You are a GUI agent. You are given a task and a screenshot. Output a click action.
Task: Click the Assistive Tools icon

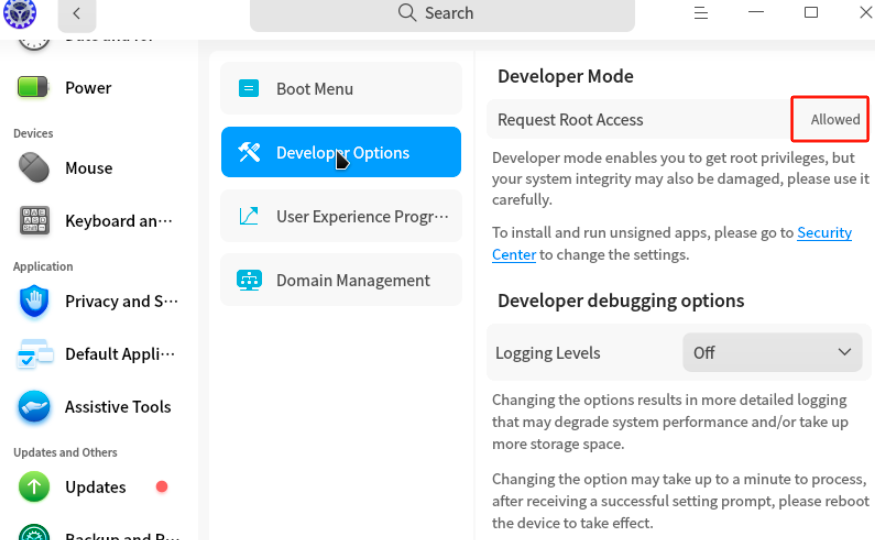point(34,407)
